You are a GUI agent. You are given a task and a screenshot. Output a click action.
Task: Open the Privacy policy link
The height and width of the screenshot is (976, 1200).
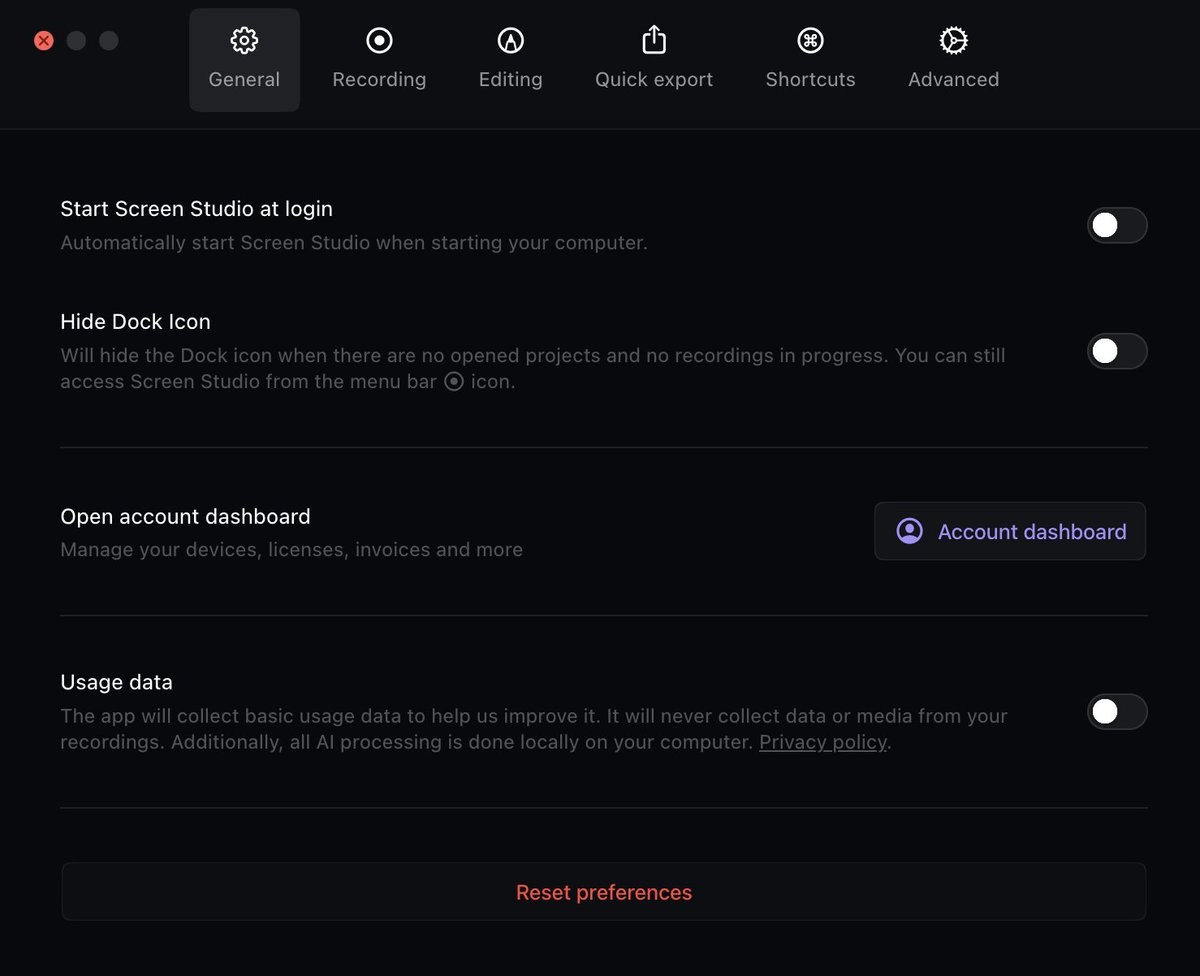point(823,742)
